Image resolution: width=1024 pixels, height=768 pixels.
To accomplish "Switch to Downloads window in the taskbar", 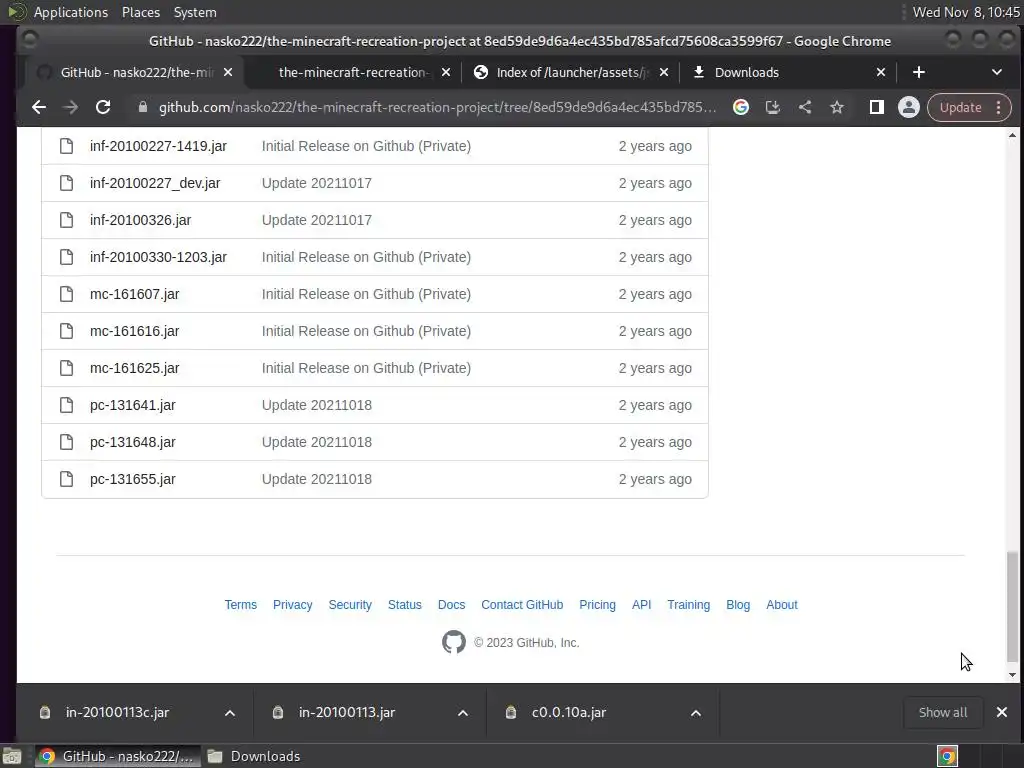I will [254, 756].
